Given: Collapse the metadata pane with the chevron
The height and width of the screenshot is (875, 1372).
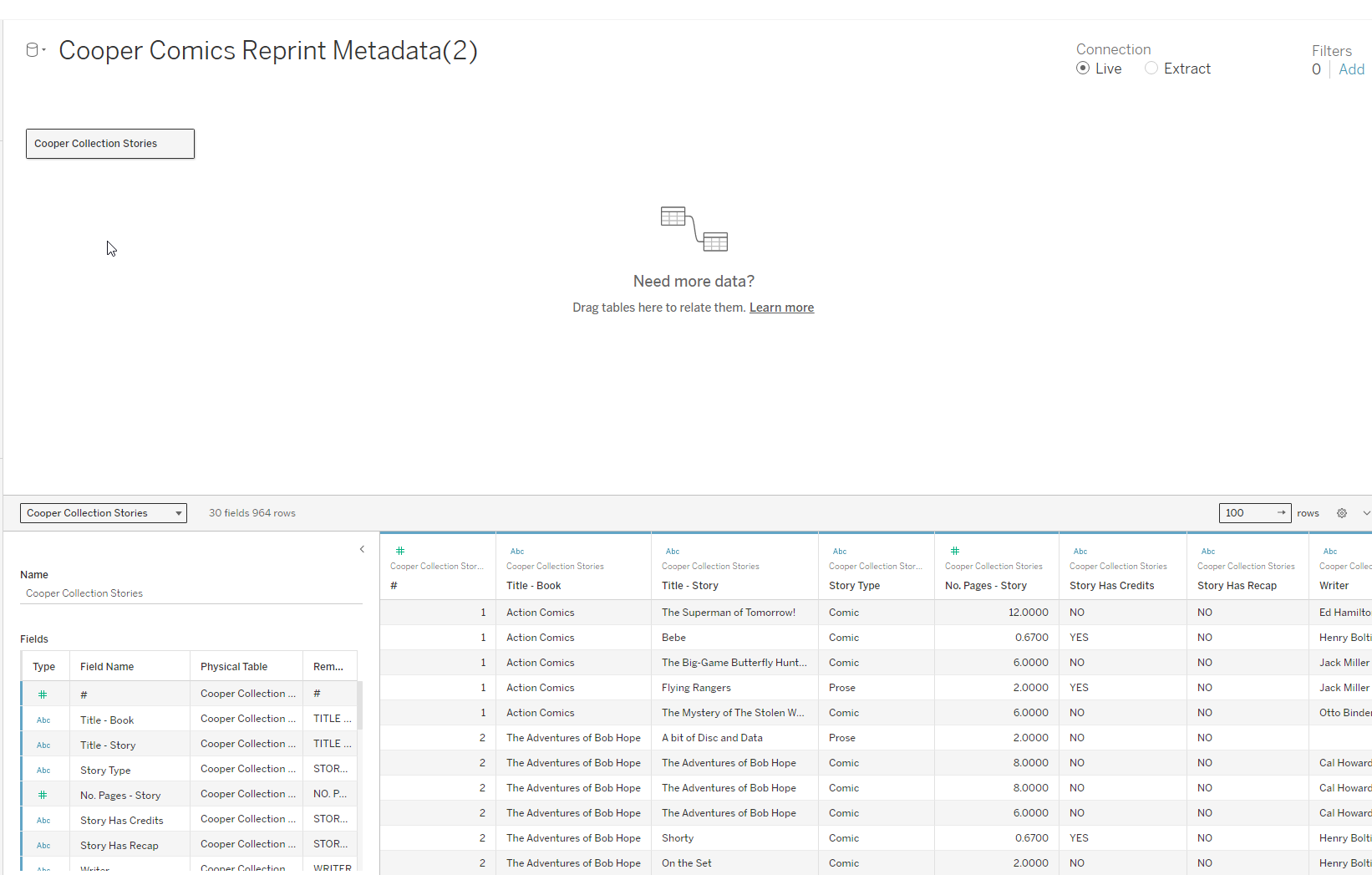Looking at the screenshot, I should pos(362,549).
